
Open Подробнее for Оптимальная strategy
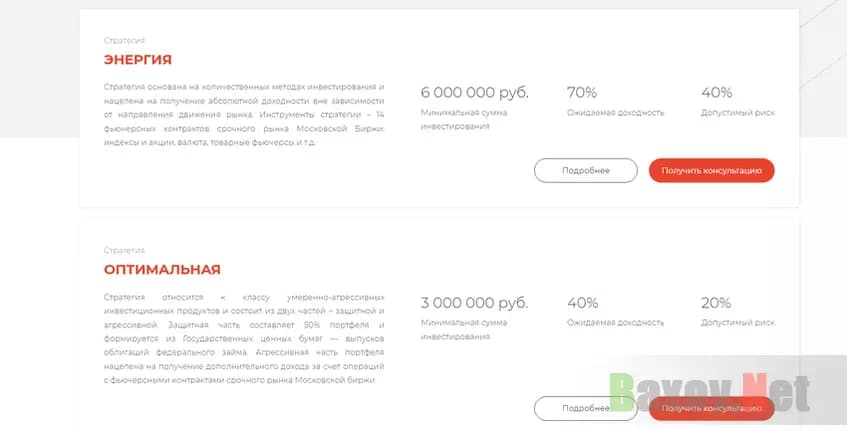(585, 408)
